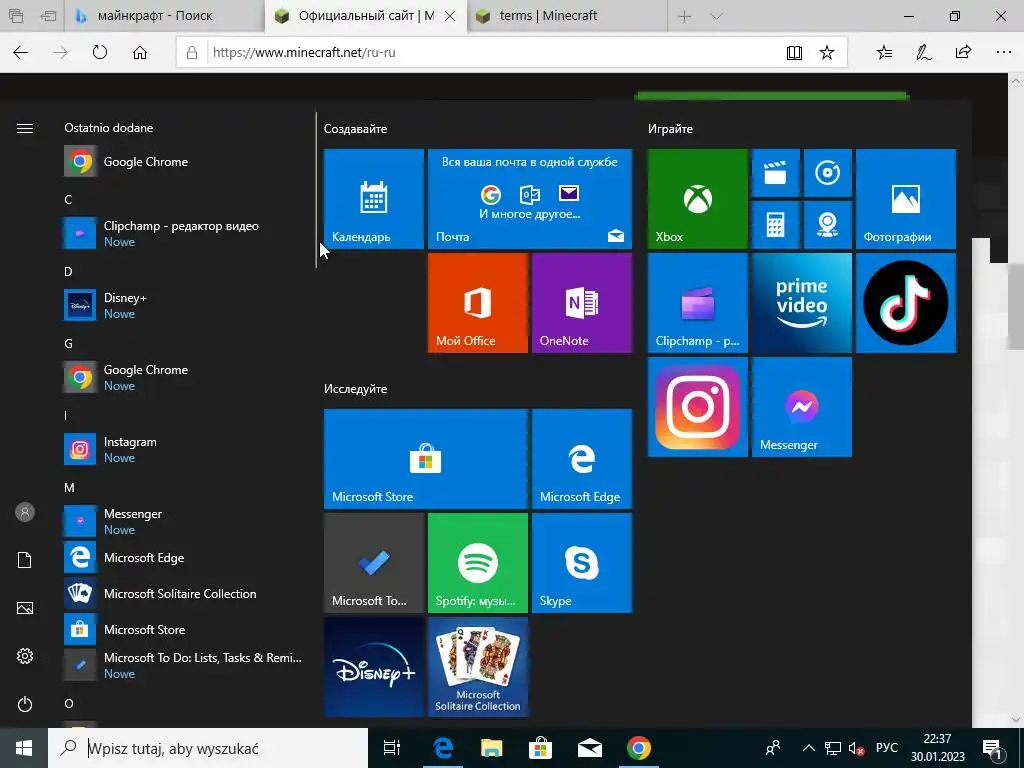Go back in the browser
The width and height of the screenshot is (1024, 768).
click(21, 52)
